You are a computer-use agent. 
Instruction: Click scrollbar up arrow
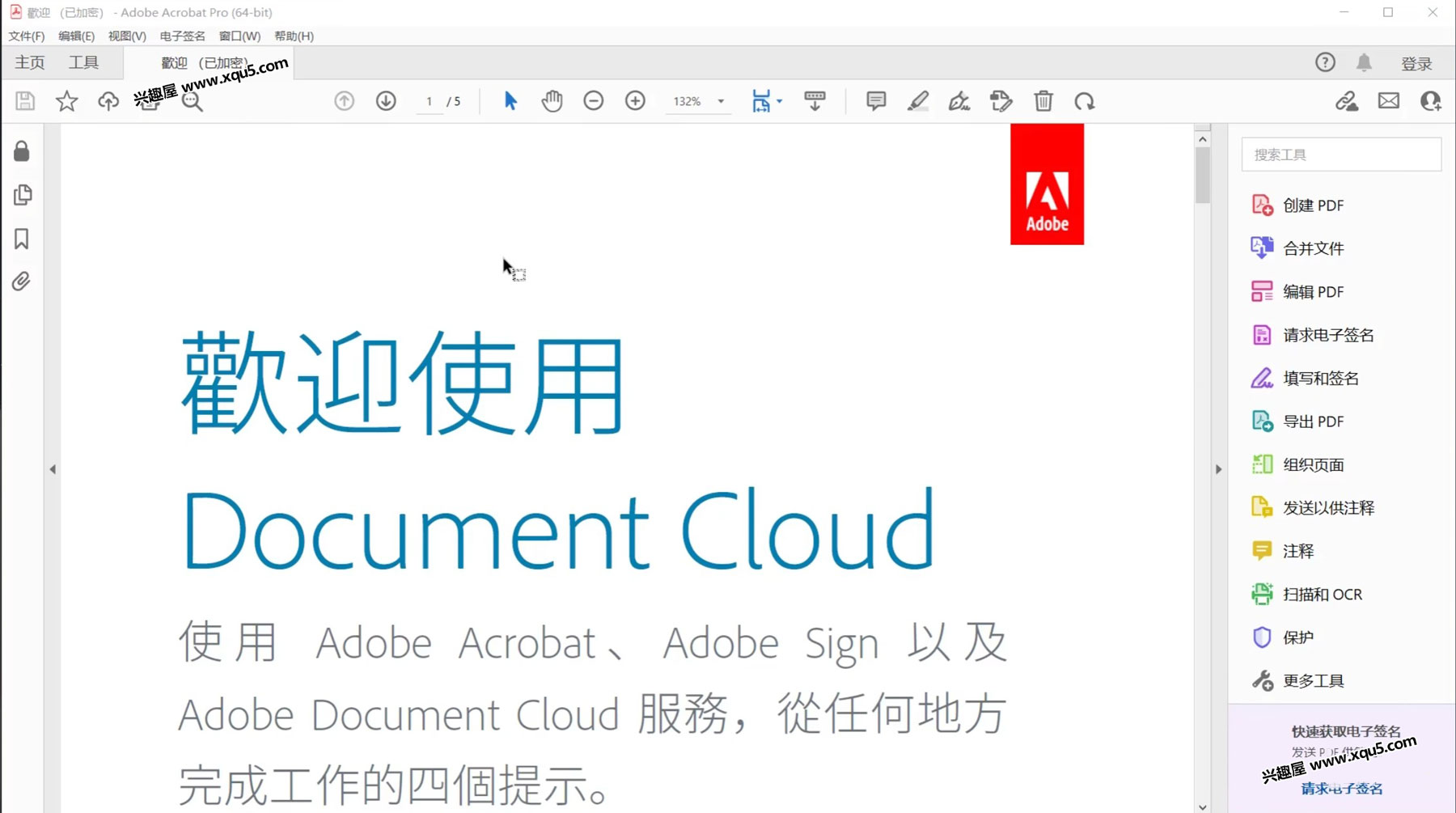(x=1203, y=139)
